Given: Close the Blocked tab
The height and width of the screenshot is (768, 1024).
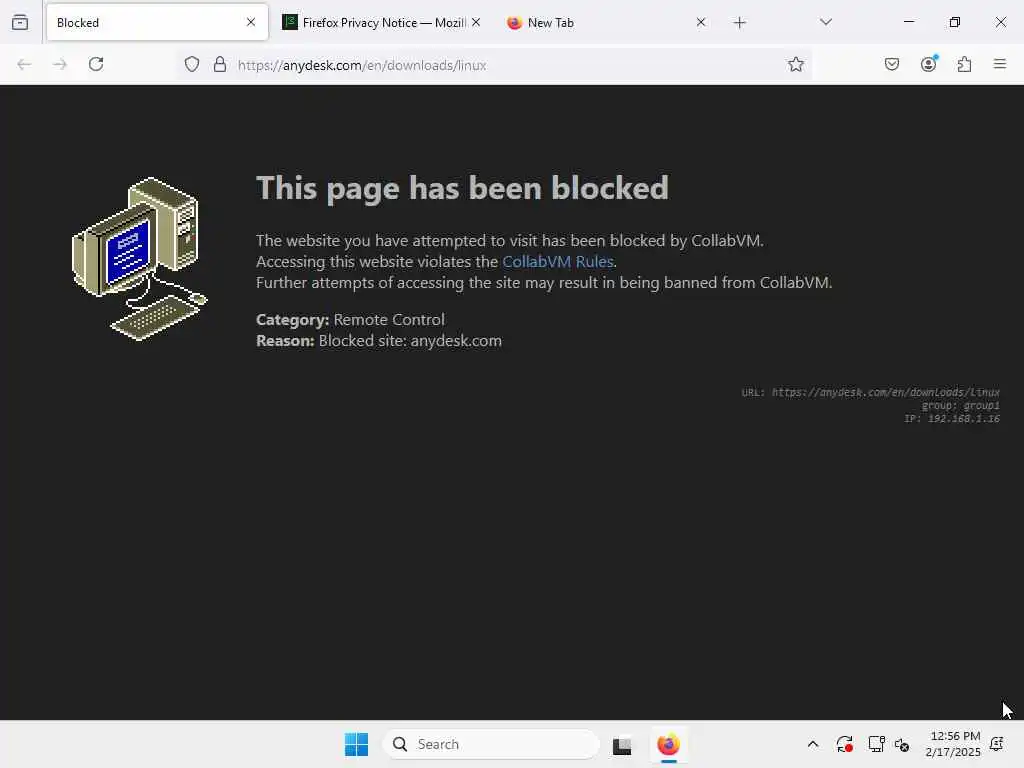Looking at the screenshot, I should tap(251, 22).
